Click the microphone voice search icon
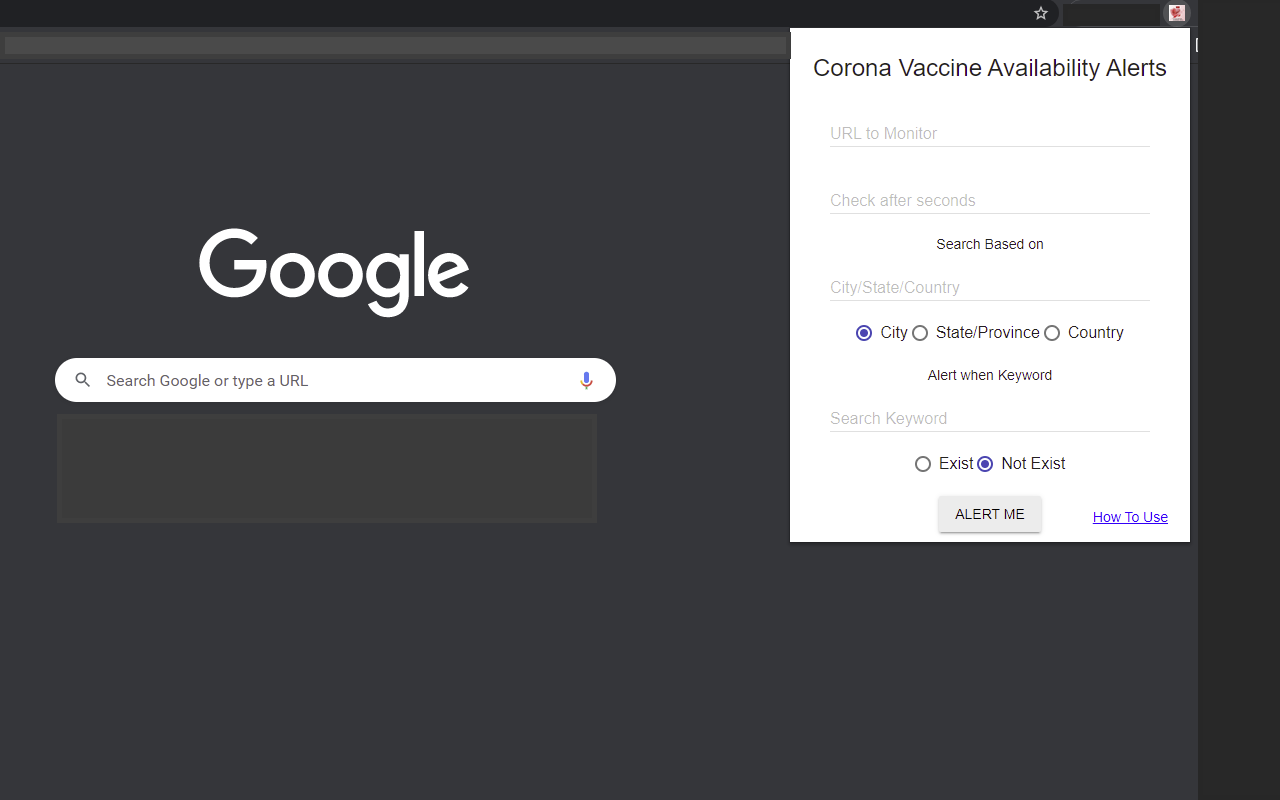This screenshot has width=1280, height=800. tap(587, 380)
